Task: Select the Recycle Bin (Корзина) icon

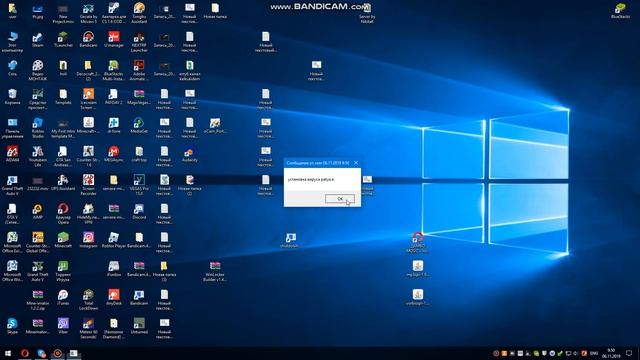Action: [x=12, y=98]
